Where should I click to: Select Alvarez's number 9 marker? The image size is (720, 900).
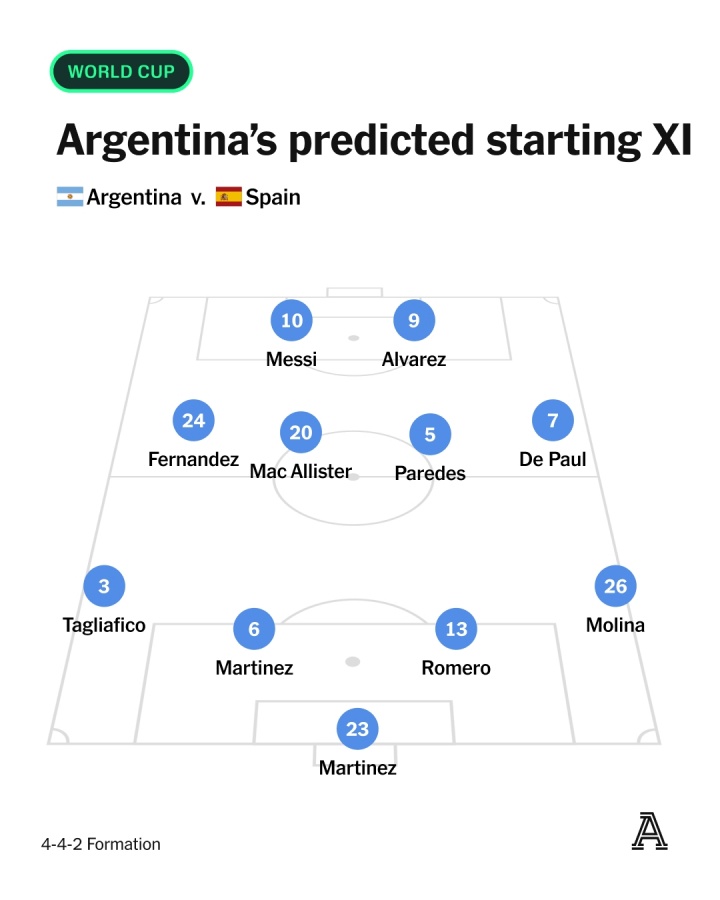coord(414,320)
